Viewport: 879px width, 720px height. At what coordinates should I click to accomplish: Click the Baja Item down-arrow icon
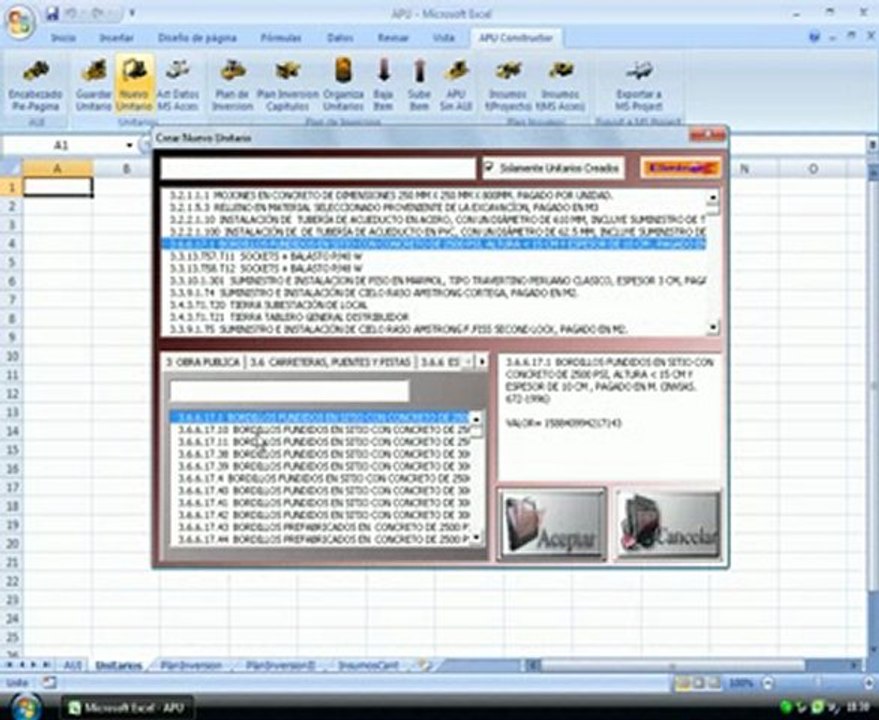pos(383,85)
